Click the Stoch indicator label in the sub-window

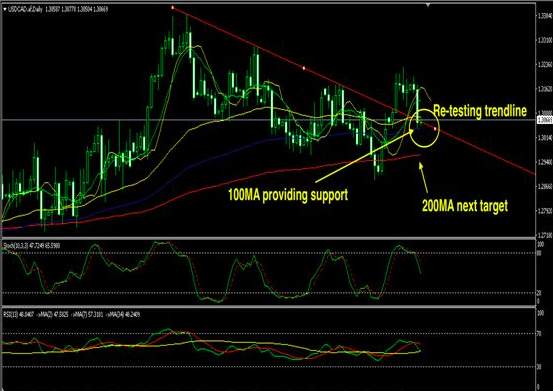pyautogui.click(x=32, y=245)
